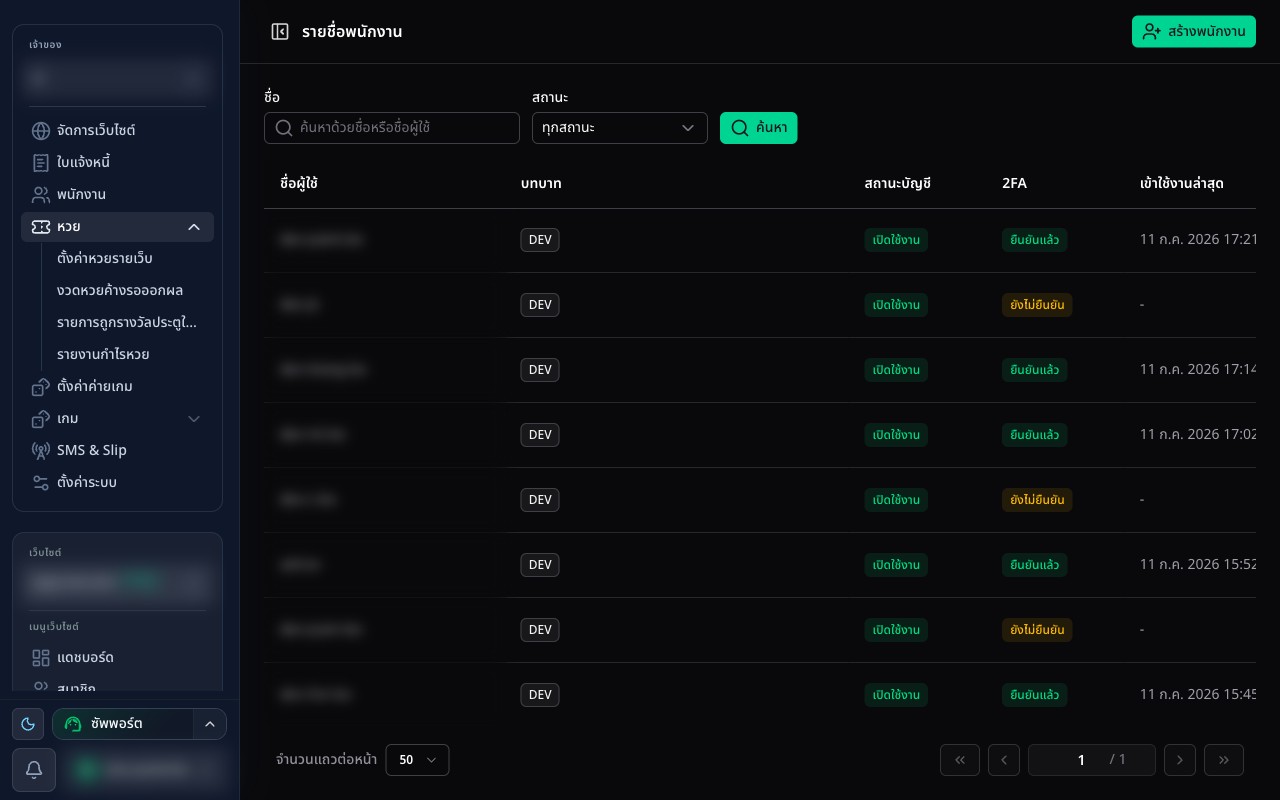The width and height of the screenshot is (1280, 800).
Task: Expand the เกม submenu chevron
Action: pyautogui.click(x=194, y=418)
